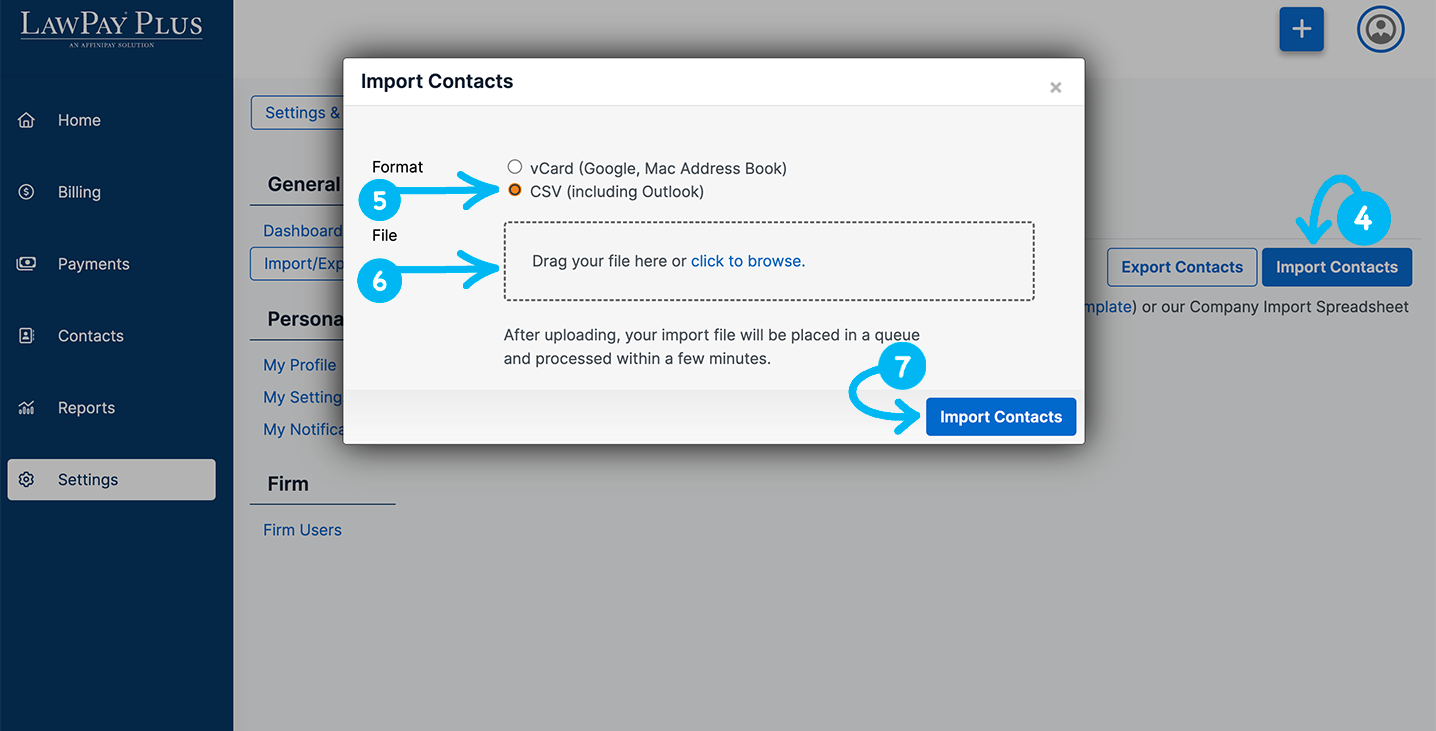Select the CSV format radio button
The width and height of the screenshot is (1436, 731).
[515, 190]
